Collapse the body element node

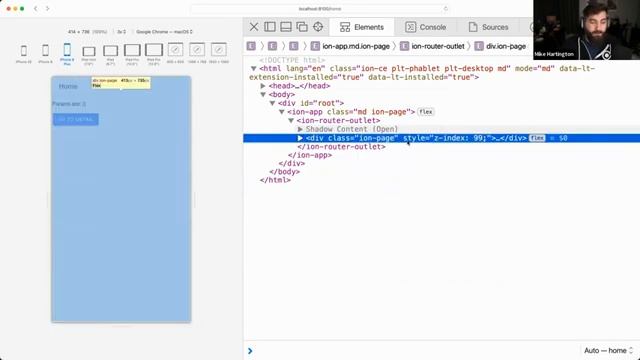(263, 94)
